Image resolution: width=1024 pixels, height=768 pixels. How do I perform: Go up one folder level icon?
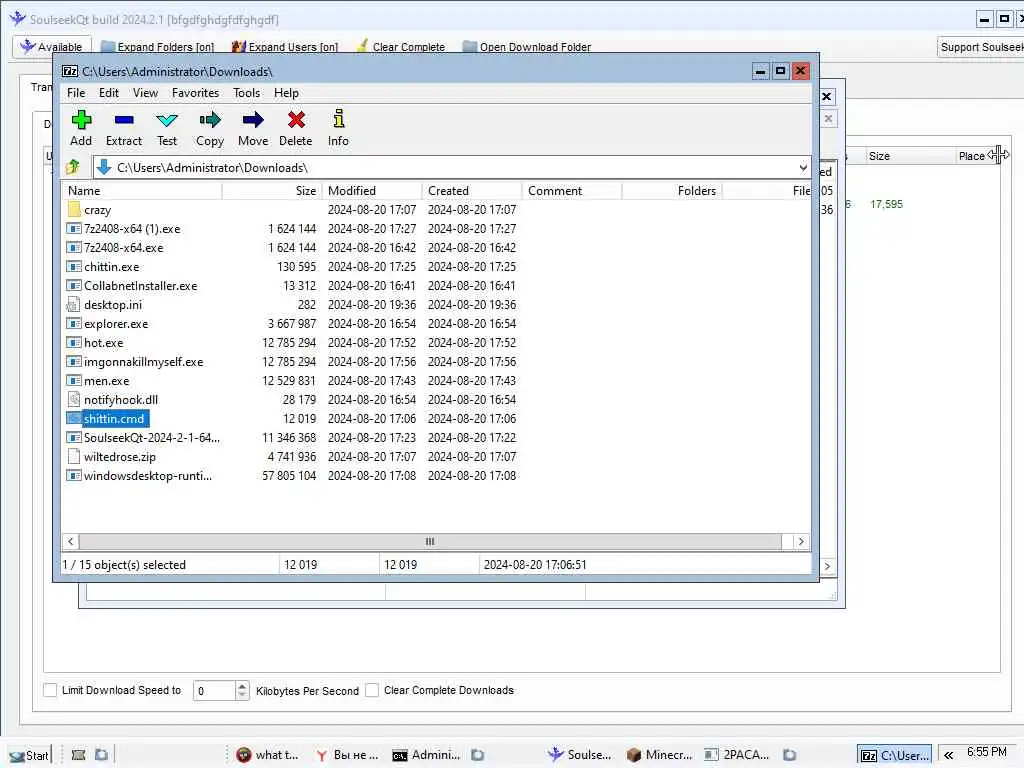point(72,167)
